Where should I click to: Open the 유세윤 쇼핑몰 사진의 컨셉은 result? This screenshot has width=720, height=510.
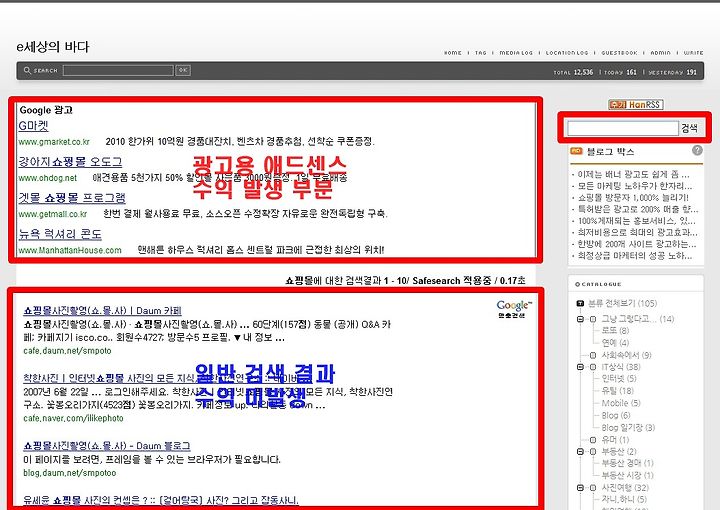point(161,500)
